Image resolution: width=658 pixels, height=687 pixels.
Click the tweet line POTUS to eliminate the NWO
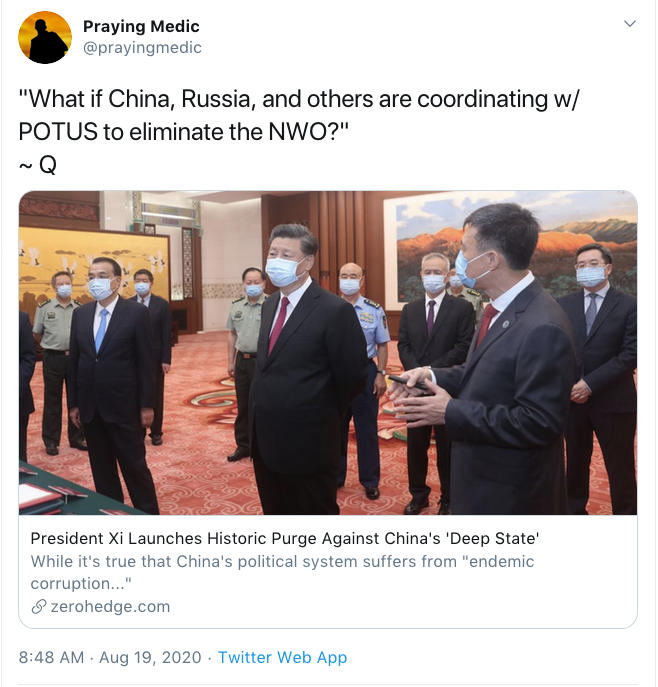(184, 131)
